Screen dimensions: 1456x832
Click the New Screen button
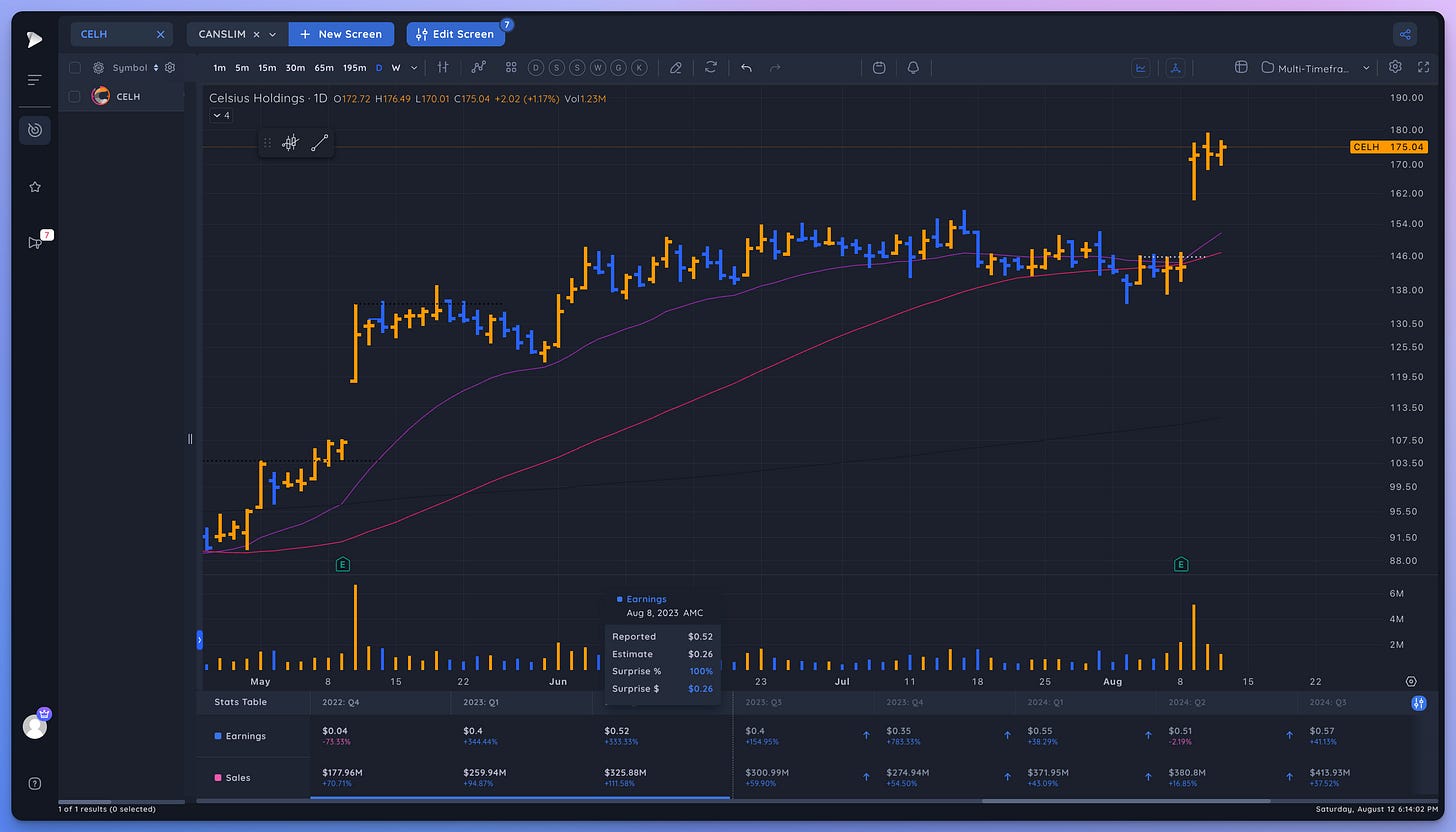pos(341,34)
